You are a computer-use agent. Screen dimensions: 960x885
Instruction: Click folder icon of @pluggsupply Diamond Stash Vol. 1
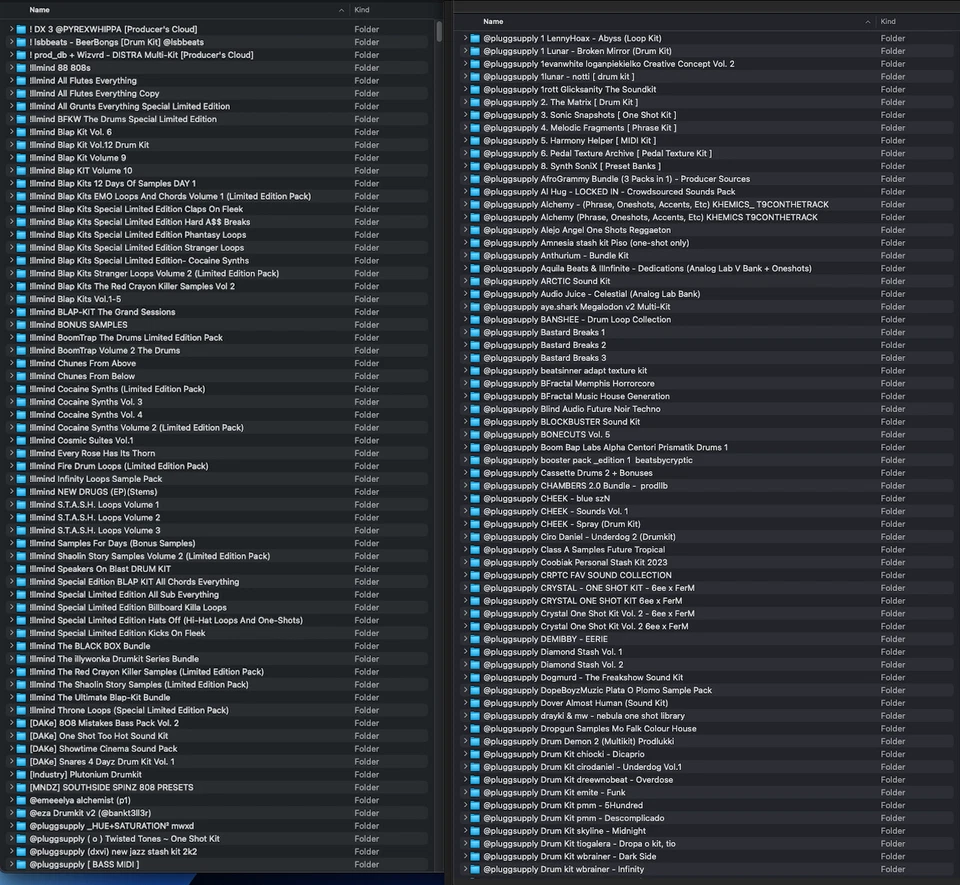475,652
